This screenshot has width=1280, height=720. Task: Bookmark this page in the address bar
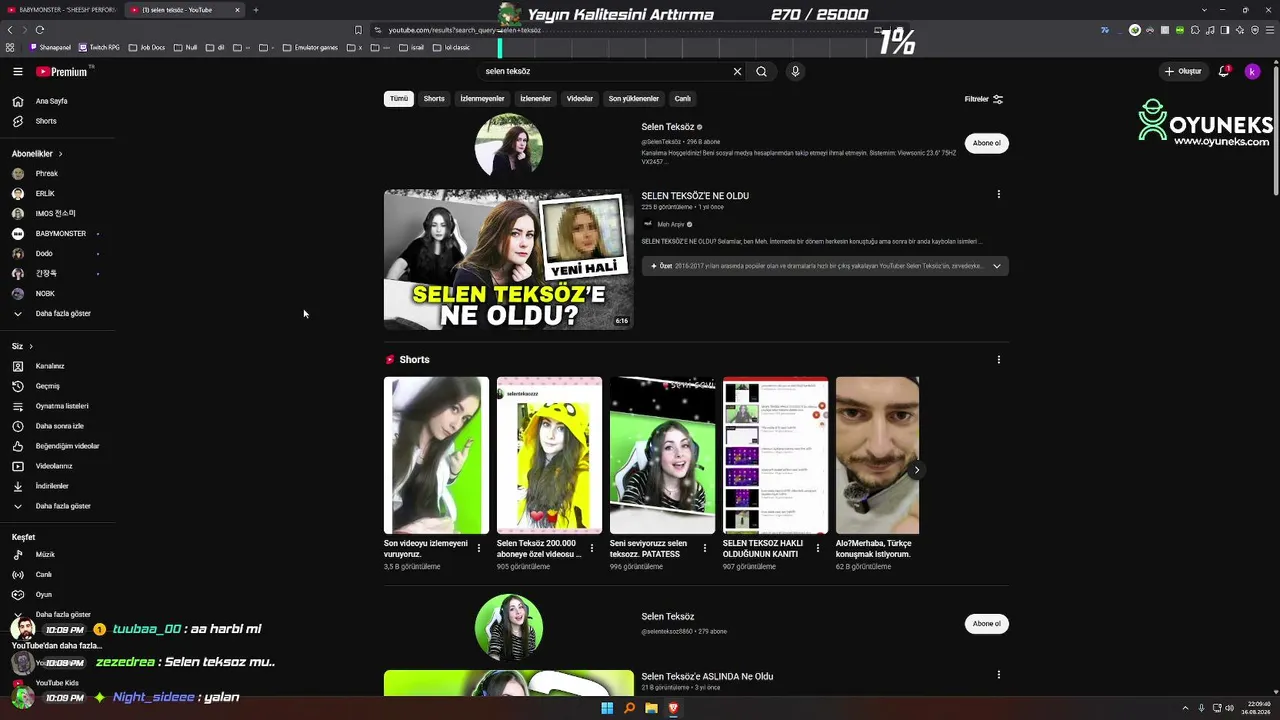pos(358,30)
